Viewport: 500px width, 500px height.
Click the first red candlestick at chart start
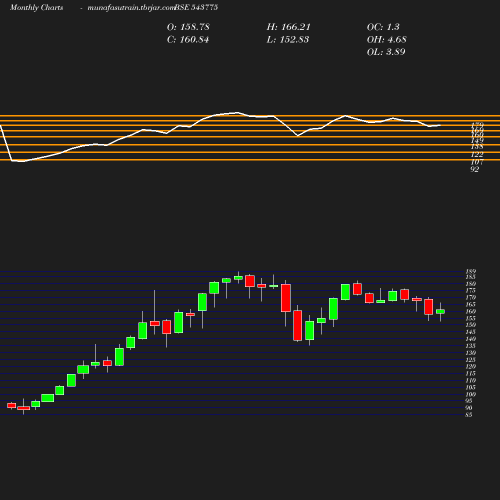12,405
